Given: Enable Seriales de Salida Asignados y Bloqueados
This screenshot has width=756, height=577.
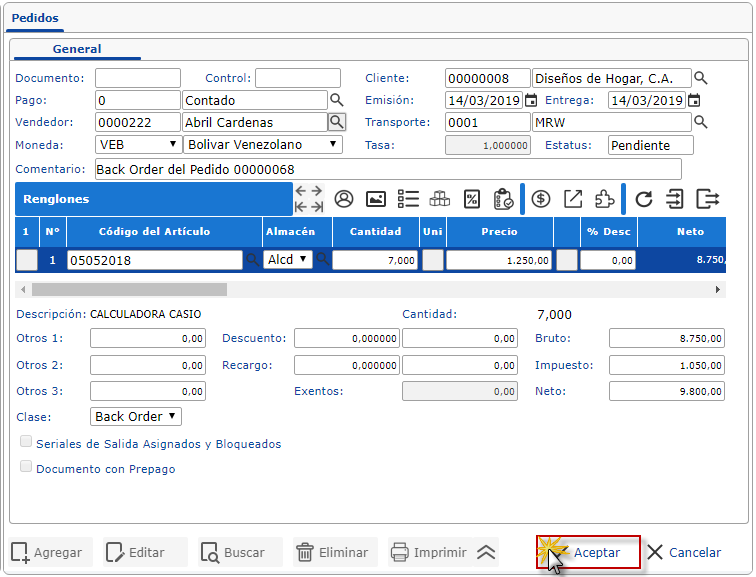Looking at the screenshot, I should click(x=26, y=443).
